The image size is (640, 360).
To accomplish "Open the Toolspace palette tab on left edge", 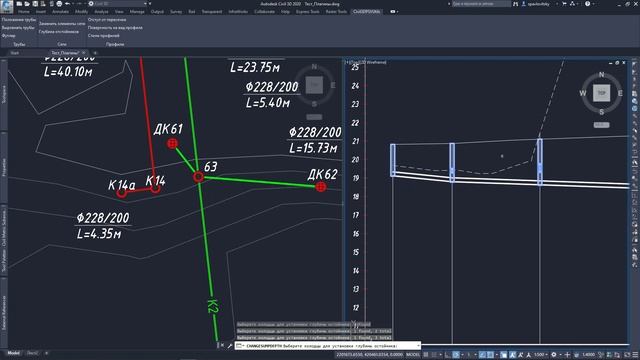I will coord(4,94).
